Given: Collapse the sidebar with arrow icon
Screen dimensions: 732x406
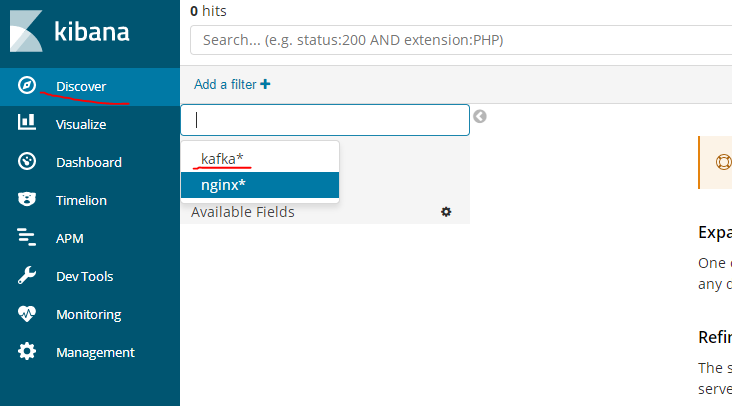Looking at the screenshot, I should (480, 116).
